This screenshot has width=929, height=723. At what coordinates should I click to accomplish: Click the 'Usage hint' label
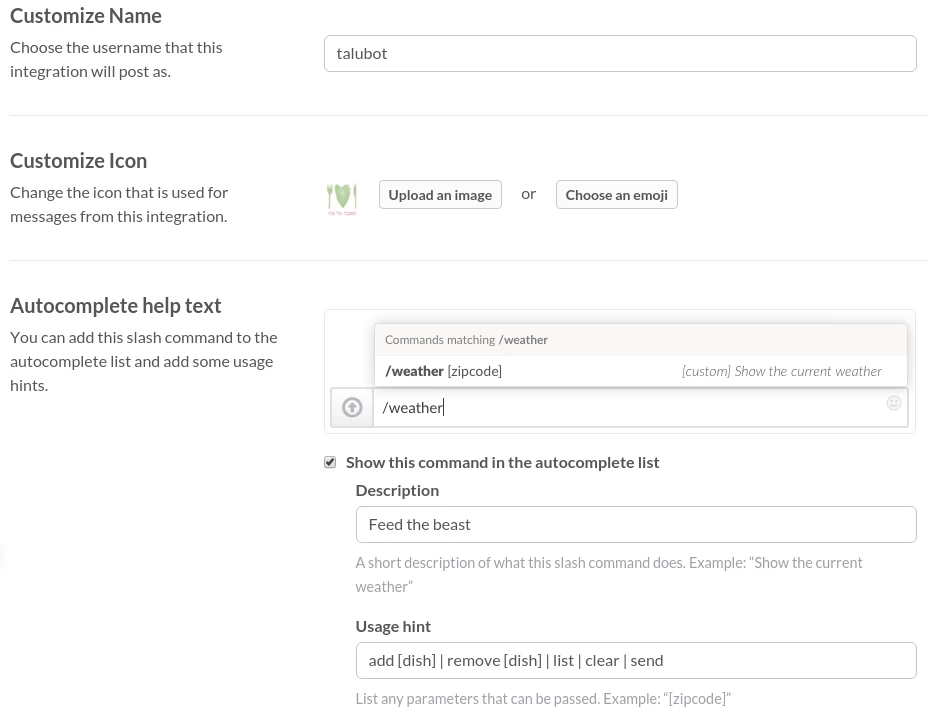coord(393,626)
